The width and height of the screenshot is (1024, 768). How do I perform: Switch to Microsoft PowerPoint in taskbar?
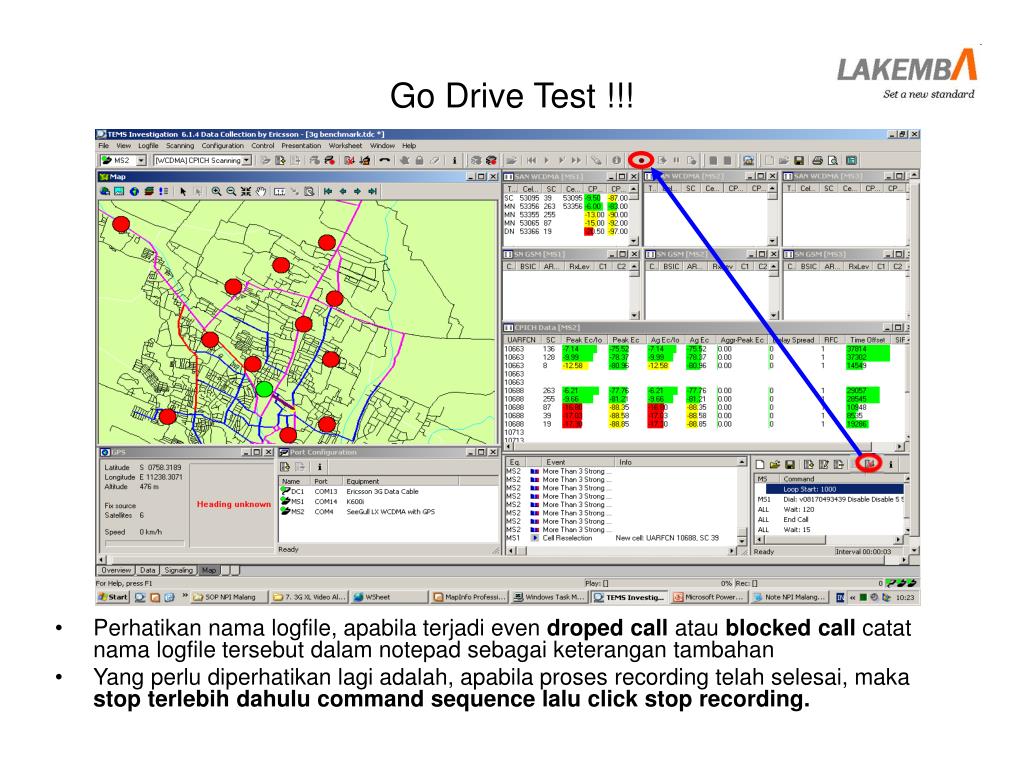(709, 597)
